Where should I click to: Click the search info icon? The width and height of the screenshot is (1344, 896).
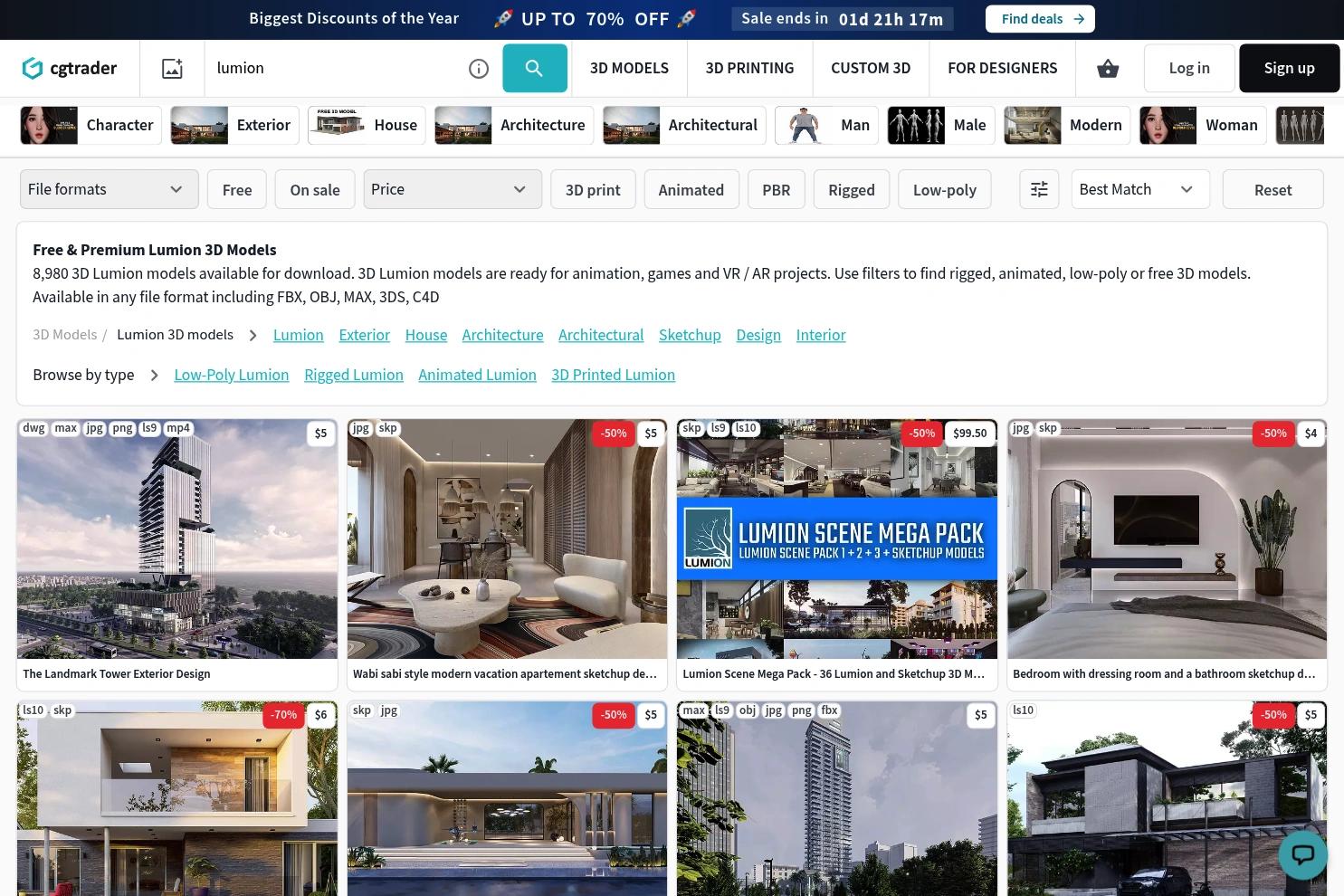479,69
